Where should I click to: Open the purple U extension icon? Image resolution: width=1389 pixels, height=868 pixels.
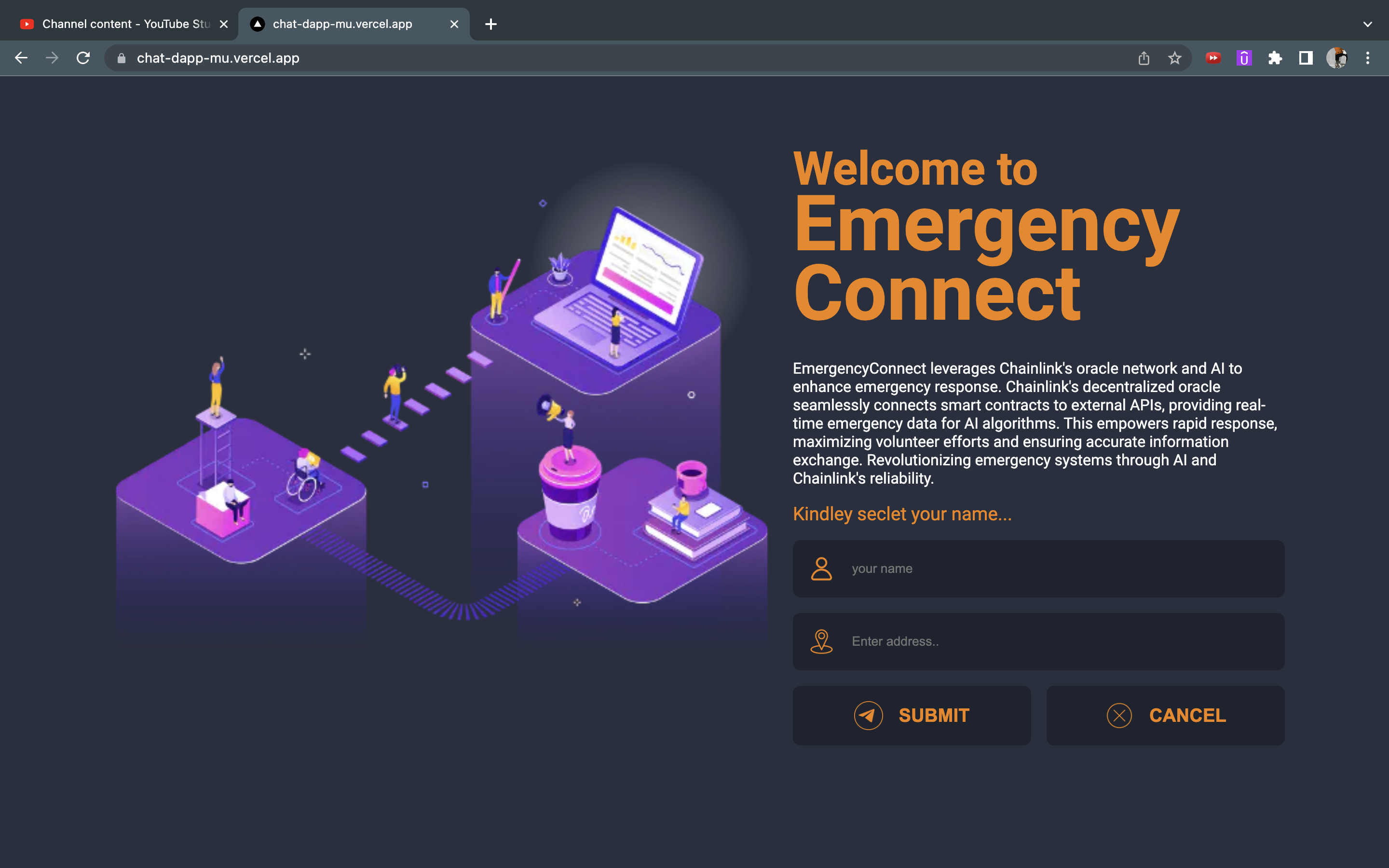point(1244,58)
